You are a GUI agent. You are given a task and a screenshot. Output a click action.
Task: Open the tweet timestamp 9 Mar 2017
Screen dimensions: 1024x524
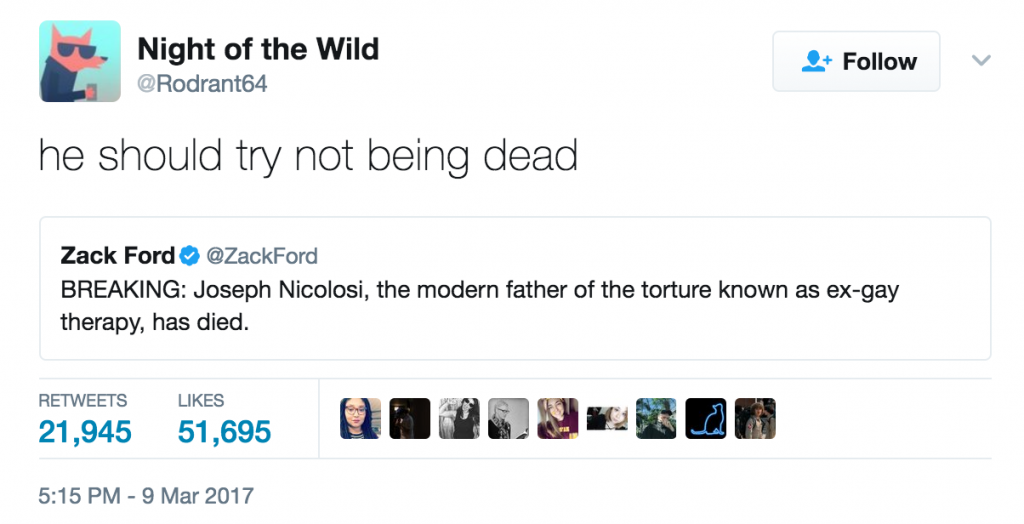(146, 495)
